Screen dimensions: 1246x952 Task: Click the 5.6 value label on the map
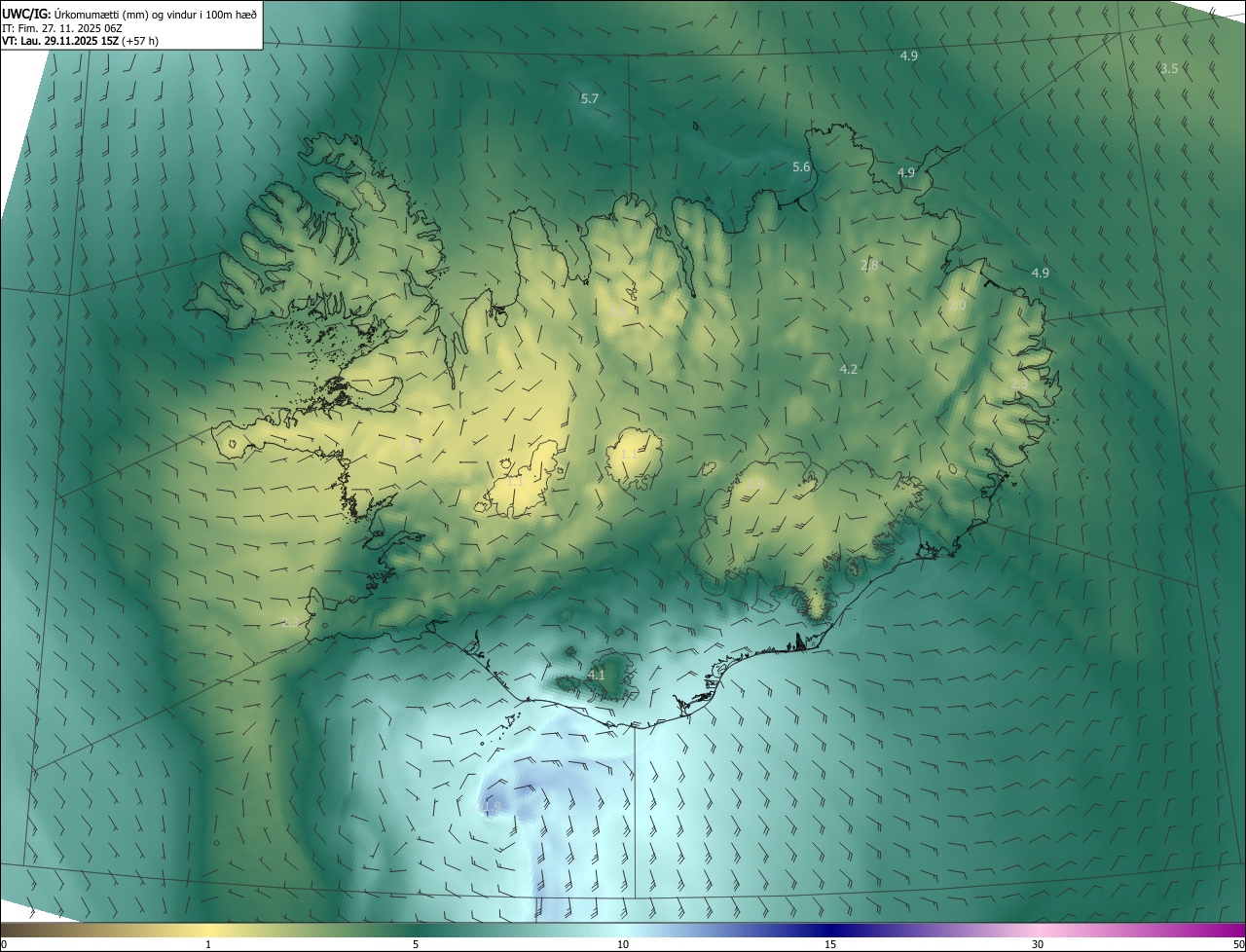pos(801,166)
